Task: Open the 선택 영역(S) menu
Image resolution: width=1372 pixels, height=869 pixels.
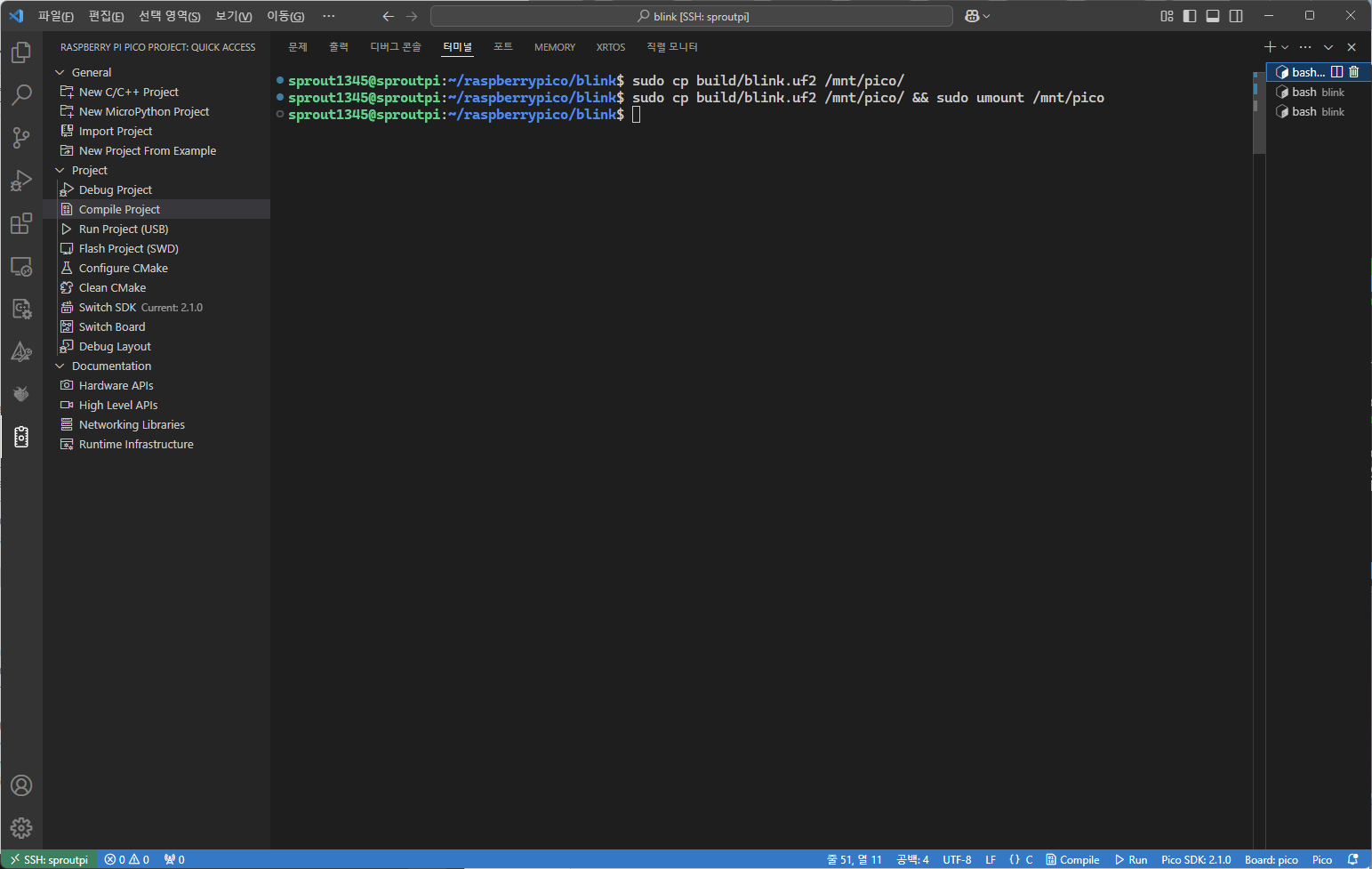Action: pos(170,16)
